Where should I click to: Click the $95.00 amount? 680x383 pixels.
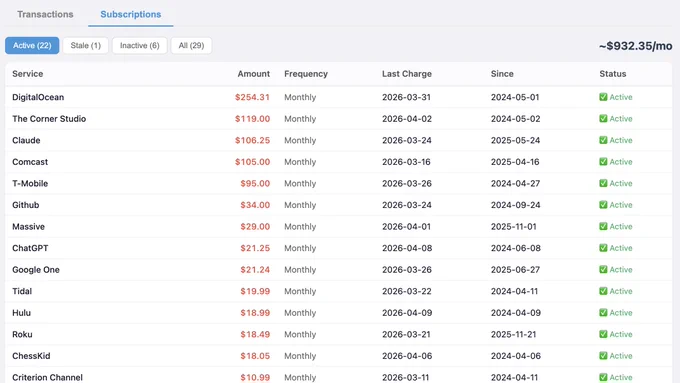(255, 183)
